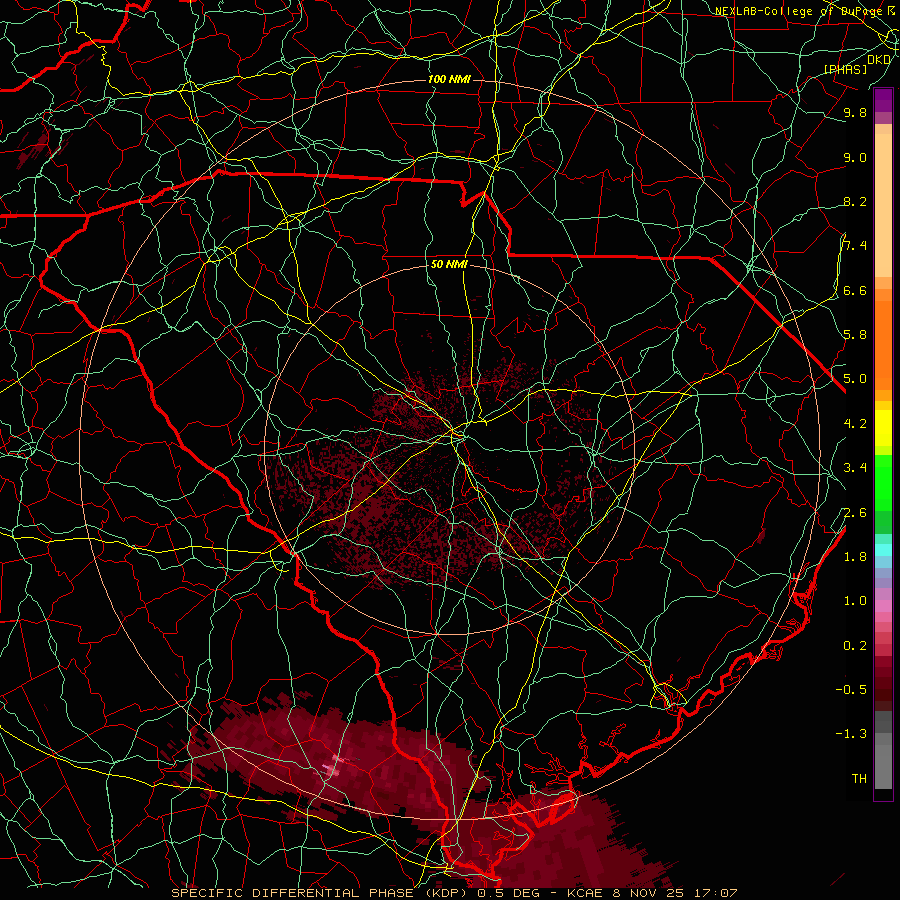Click the TH threshold label on legend
900x900 pixels.
point(859,779)
